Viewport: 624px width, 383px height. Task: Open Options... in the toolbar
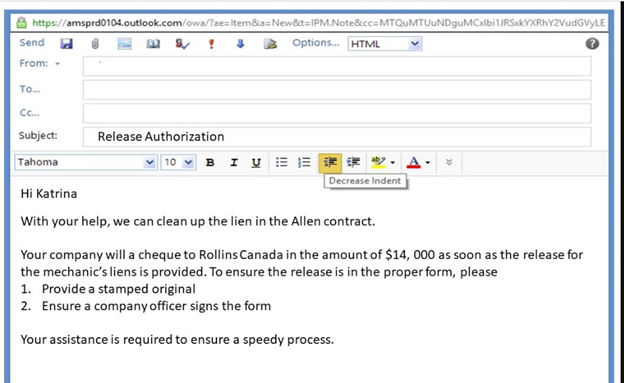coord(316,43)
